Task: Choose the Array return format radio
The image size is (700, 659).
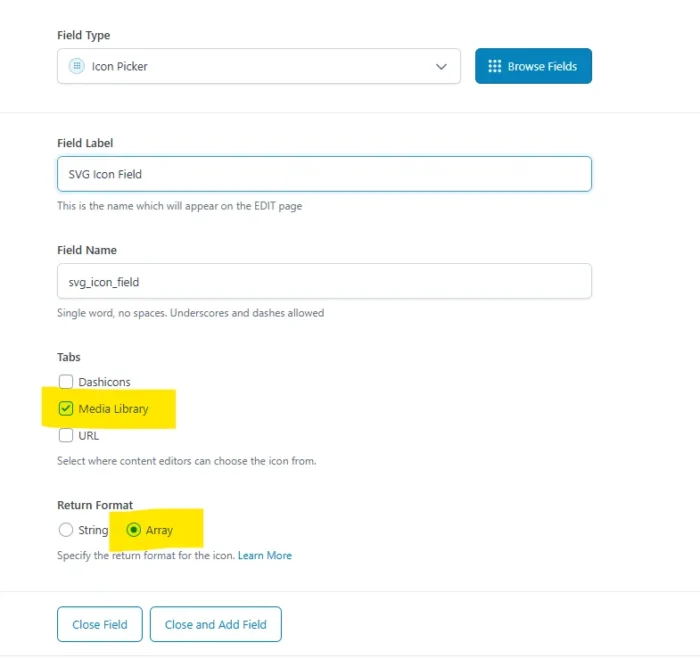Action: pos(134,530)
